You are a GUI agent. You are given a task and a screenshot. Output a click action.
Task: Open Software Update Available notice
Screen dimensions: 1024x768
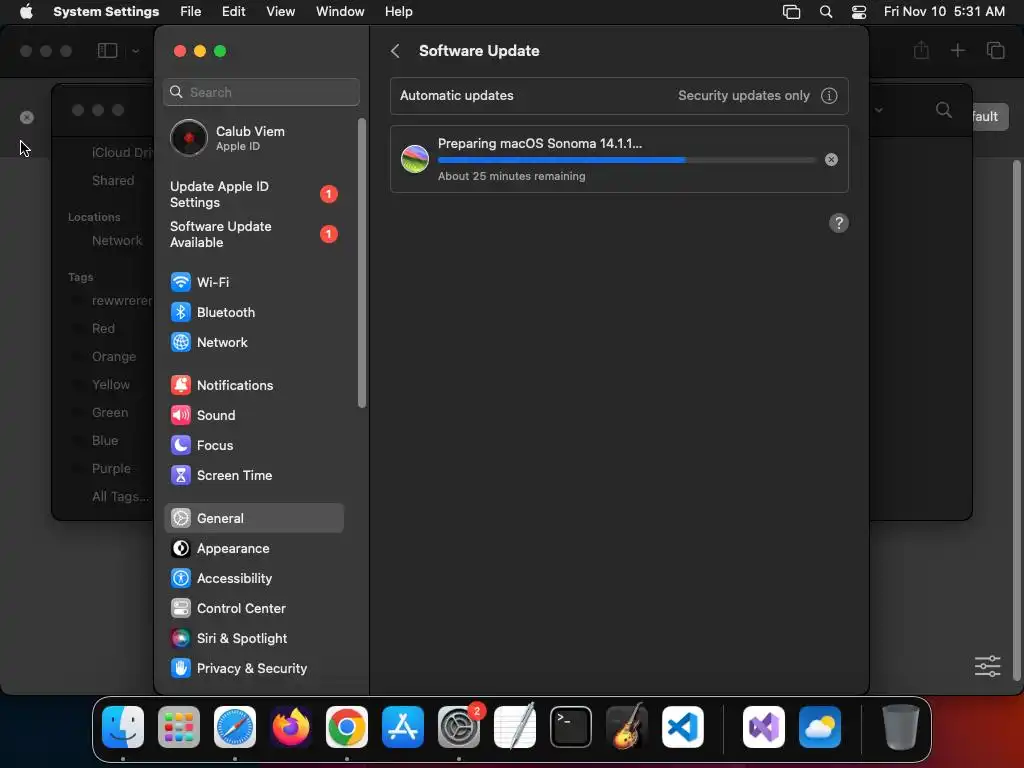(253, 234)
